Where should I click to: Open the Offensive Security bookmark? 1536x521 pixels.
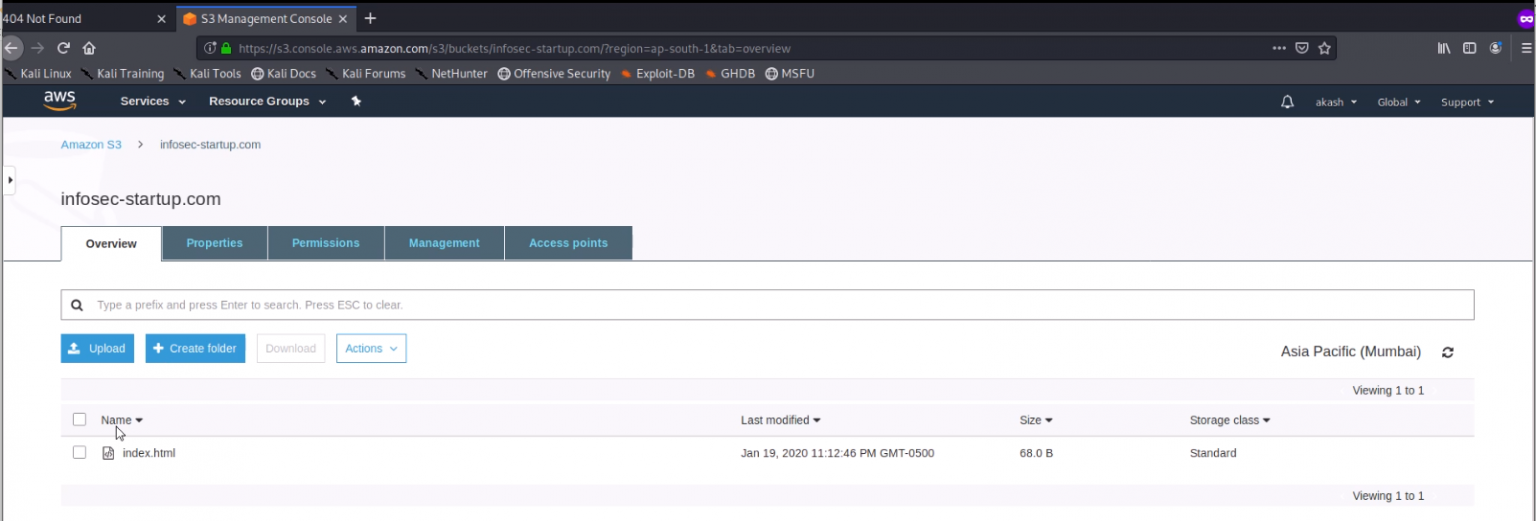554,73
